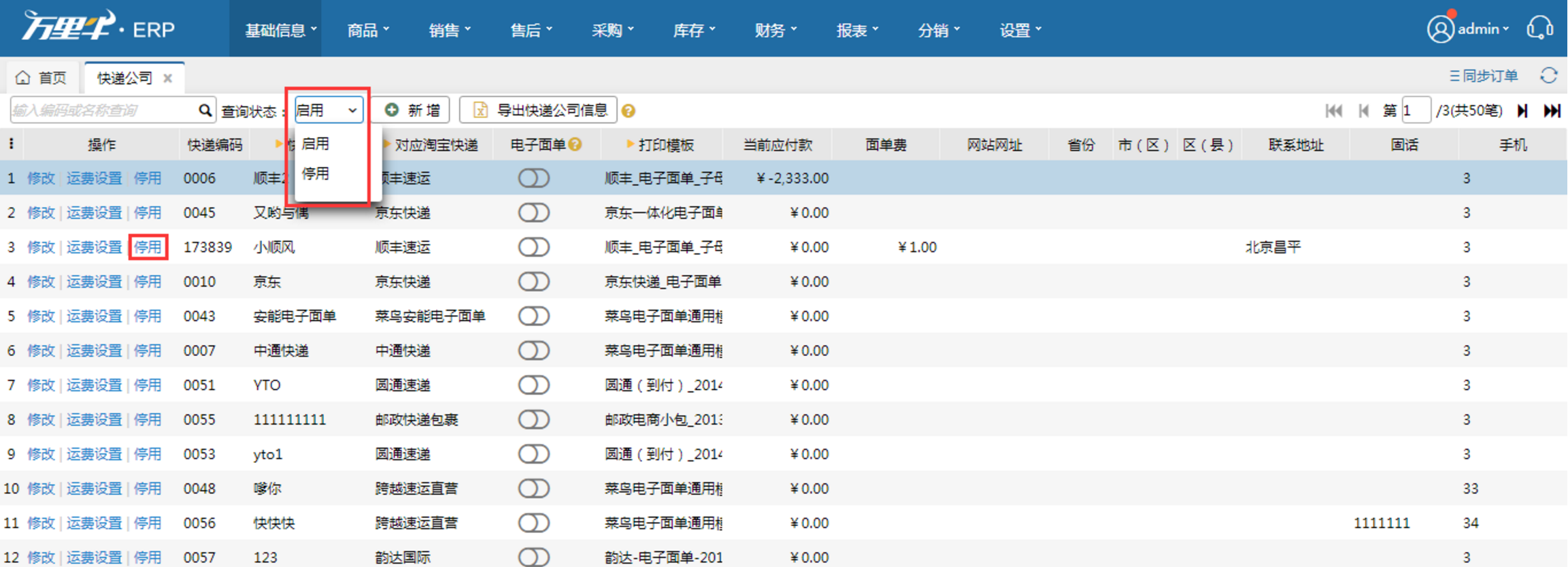Click the 跨越速运直营 cell in 哆你 row
1568x567 pixels.
(416, 488)
